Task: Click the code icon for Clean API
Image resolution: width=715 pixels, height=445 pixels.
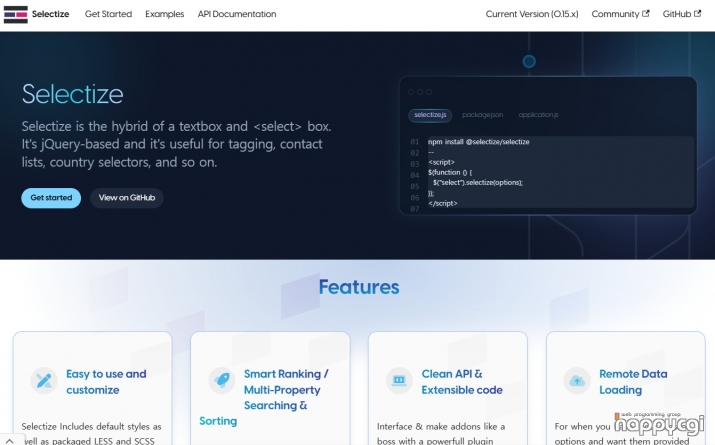Action: tap(399, 380)
